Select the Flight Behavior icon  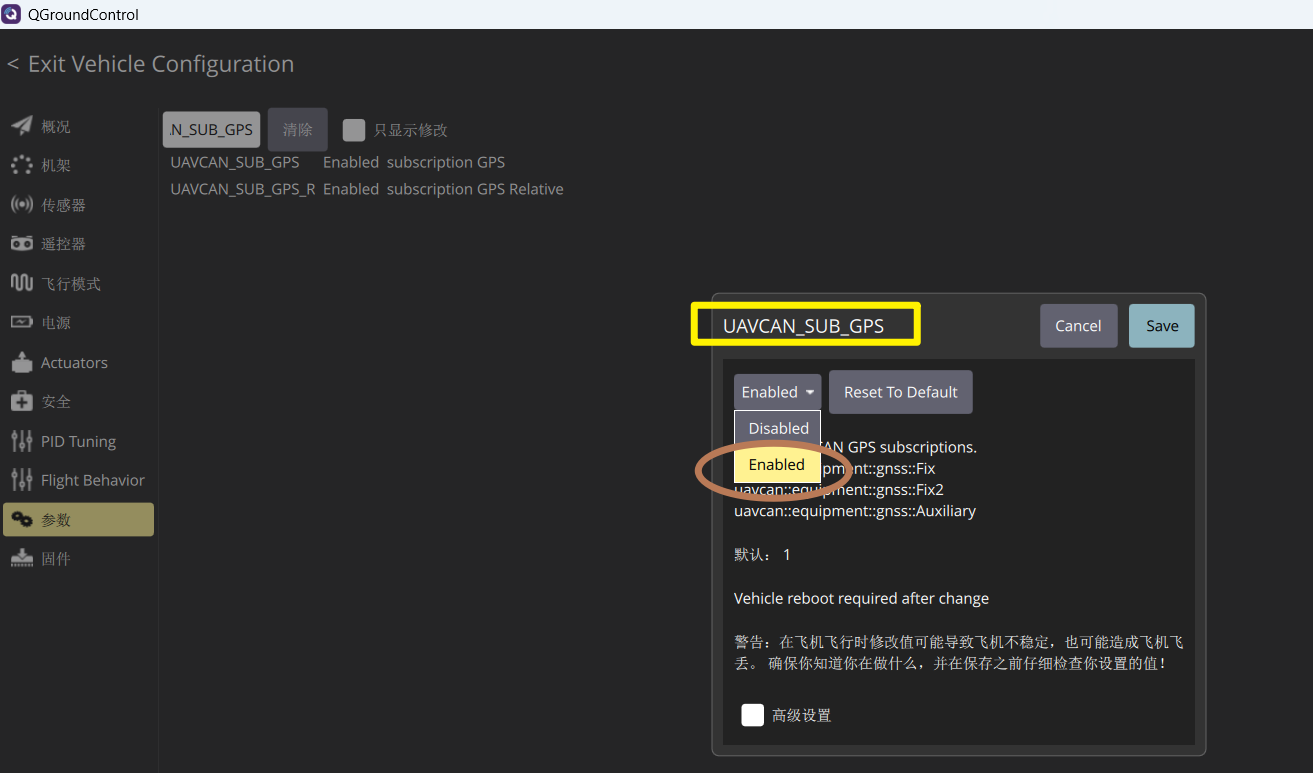[x=21, y=480]
